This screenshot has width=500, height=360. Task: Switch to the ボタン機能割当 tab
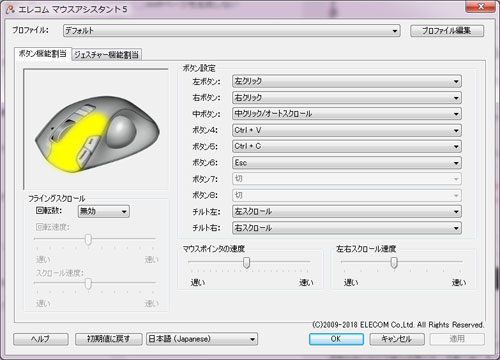tap(43, 54)
